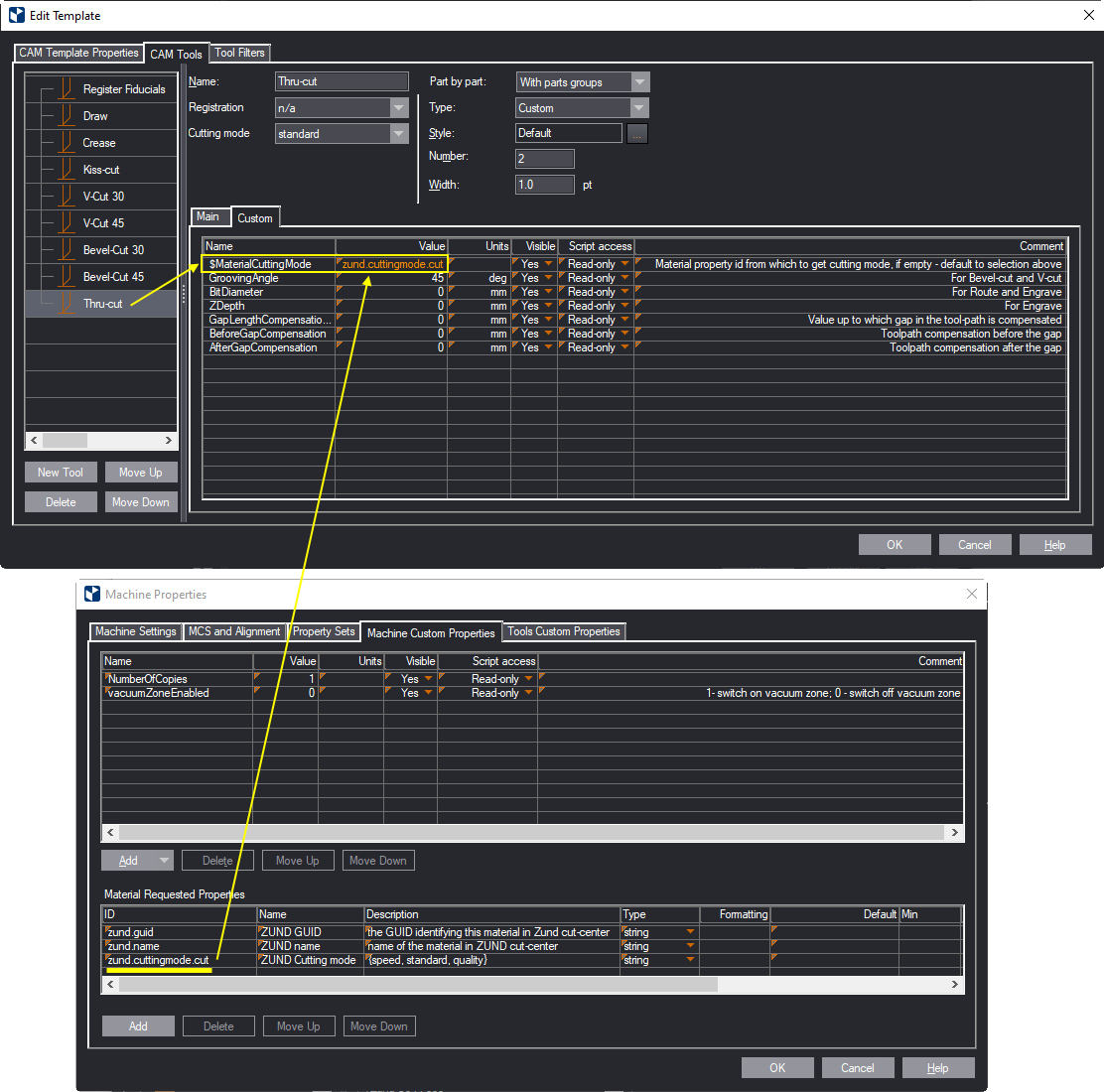Viewport: 1104px width, 1092px height.
Task: Click the New Tool button
Action: point(61,473)
